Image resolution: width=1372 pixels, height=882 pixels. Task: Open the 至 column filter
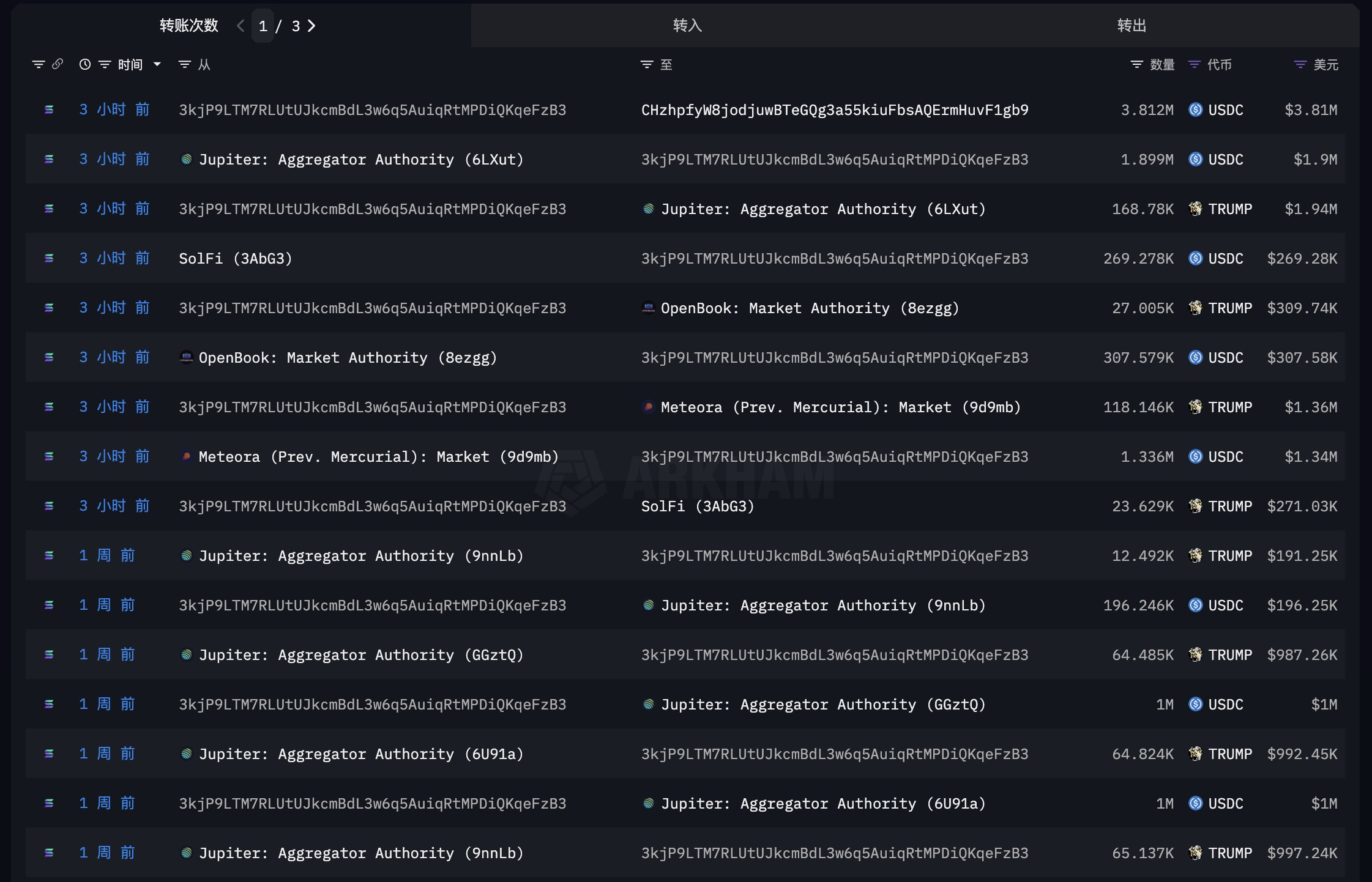coord(647,64)
